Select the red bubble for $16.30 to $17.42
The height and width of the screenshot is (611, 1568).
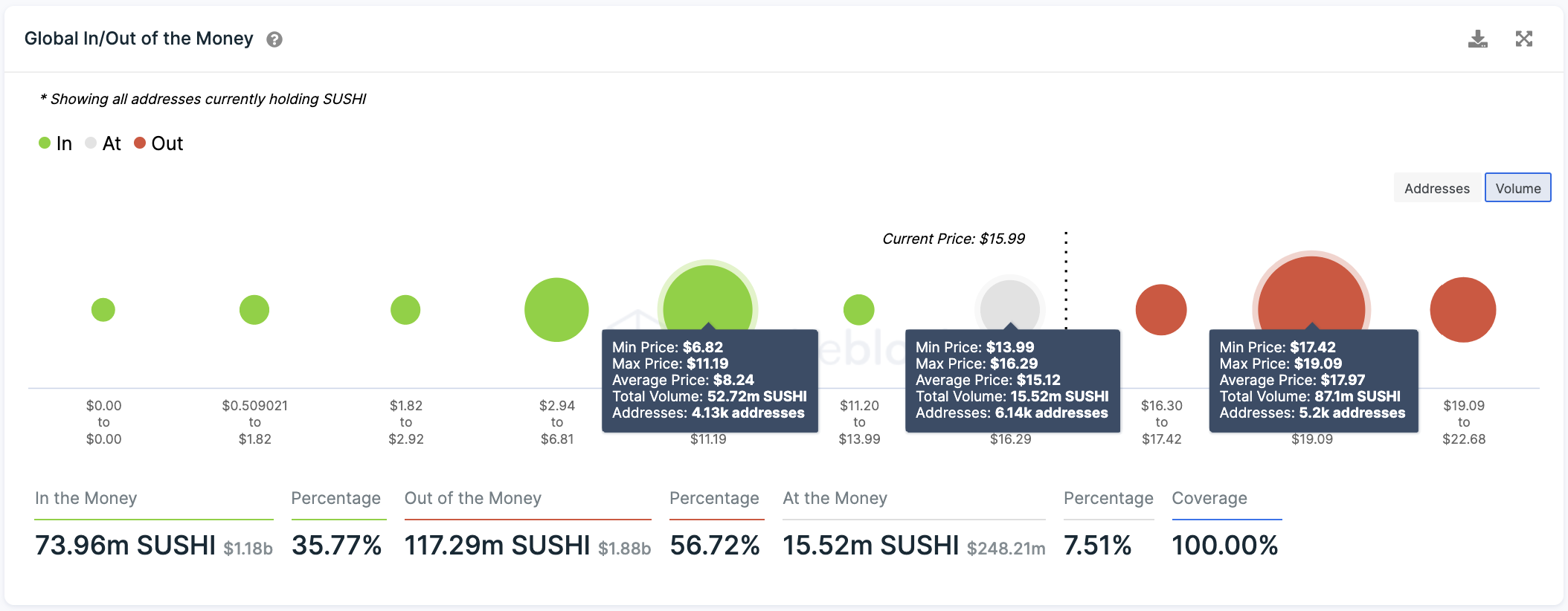point(1161,310)
